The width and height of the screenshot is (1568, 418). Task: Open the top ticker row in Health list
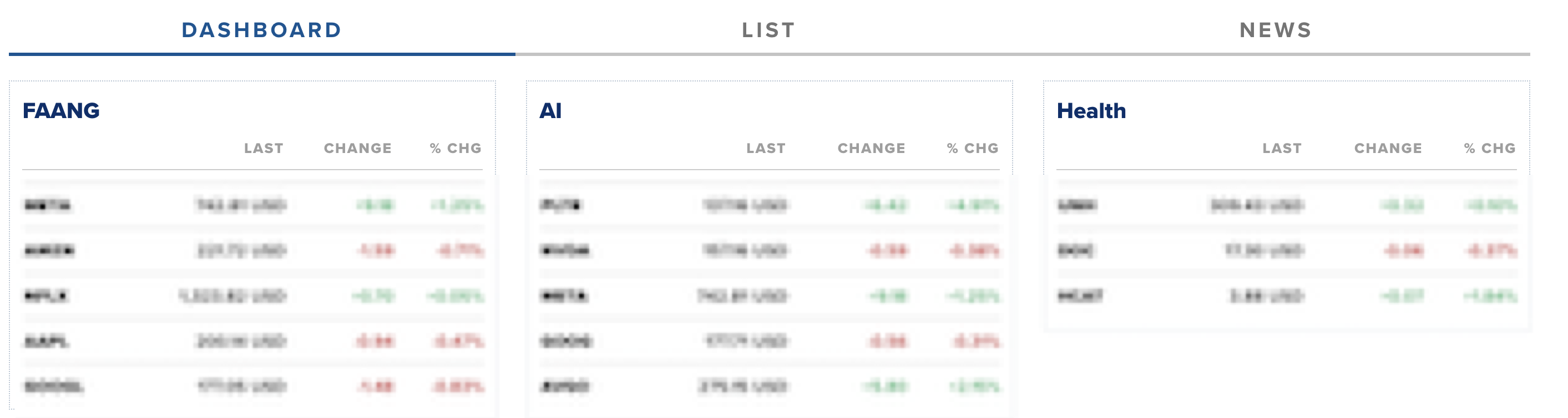(x=1287, y=205)
